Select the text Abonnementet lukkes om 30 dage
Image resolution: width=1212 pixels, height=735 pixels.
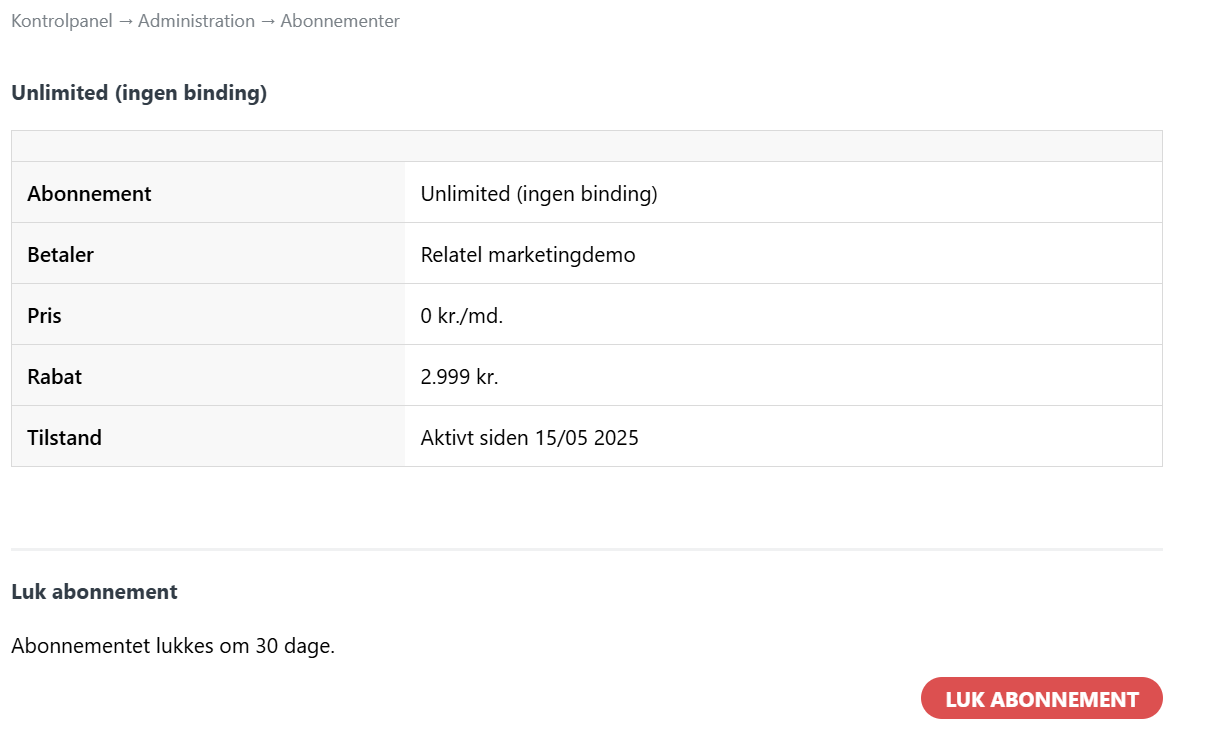pyautogui.click(x=173, y=646)
